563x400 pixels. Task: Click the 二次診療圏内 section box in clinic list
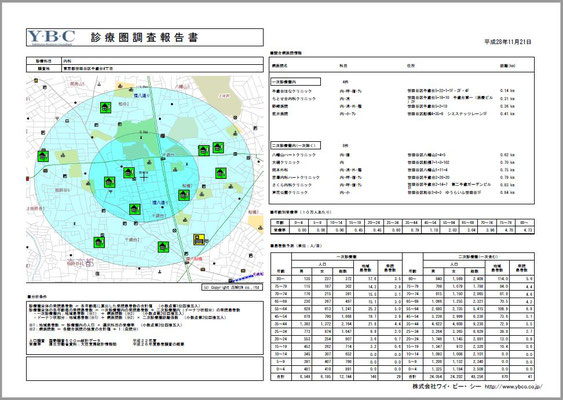(x=295, y=145)
